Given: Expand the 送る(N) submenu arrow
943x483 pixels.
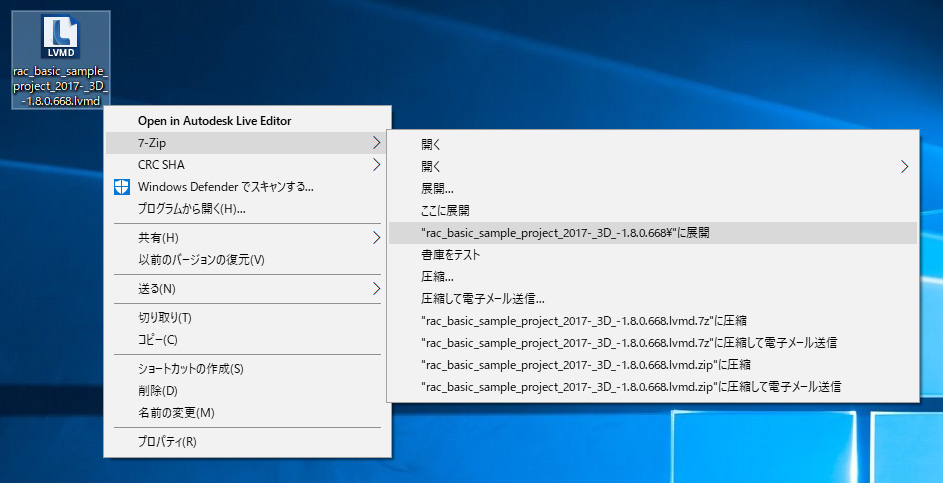Looking at the screenshot, I should 376,289.
